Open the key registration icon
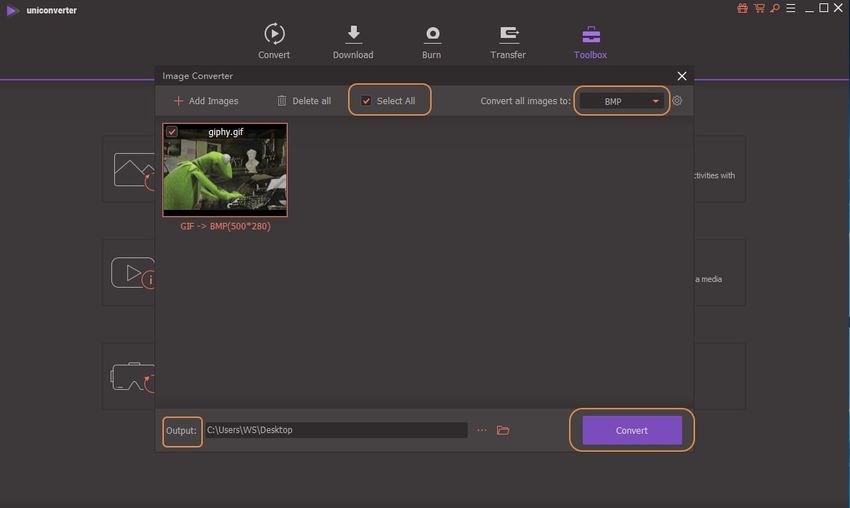 [774, 8]
